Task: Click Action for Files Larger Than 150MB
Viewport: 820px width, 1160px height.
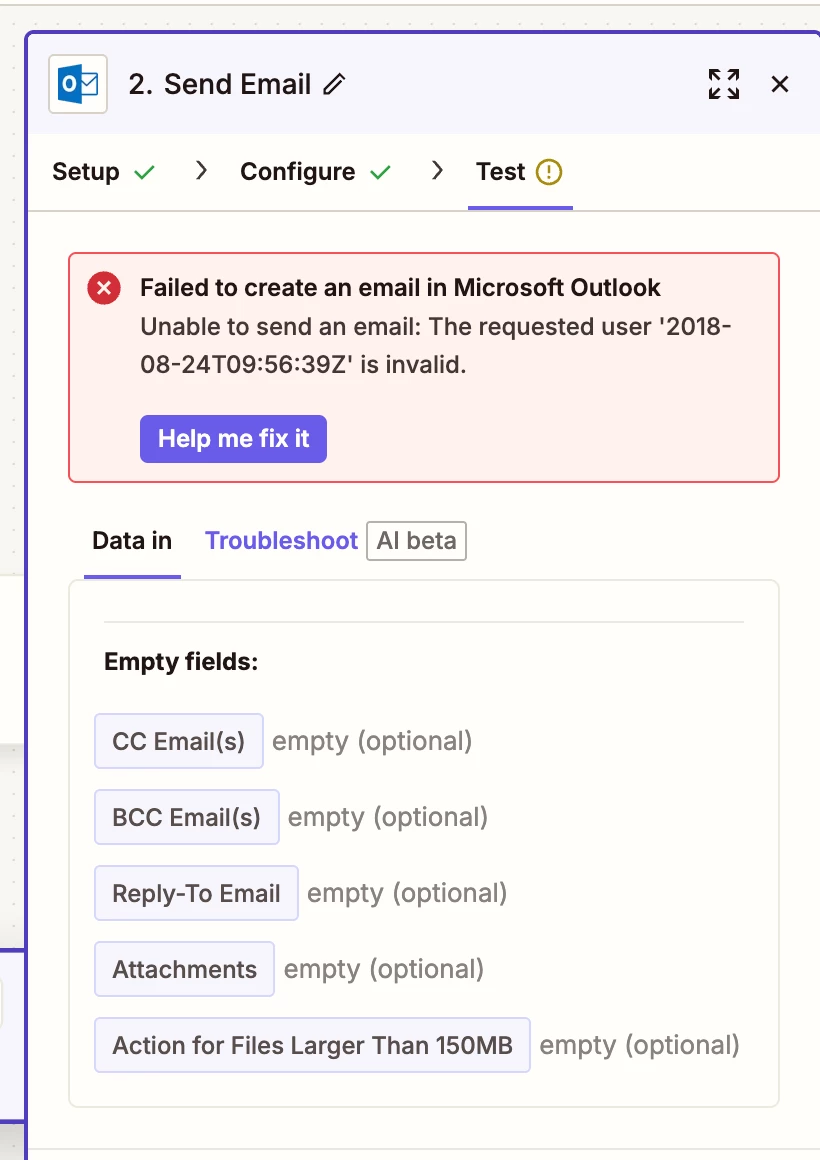Action: coord(312,1045)
